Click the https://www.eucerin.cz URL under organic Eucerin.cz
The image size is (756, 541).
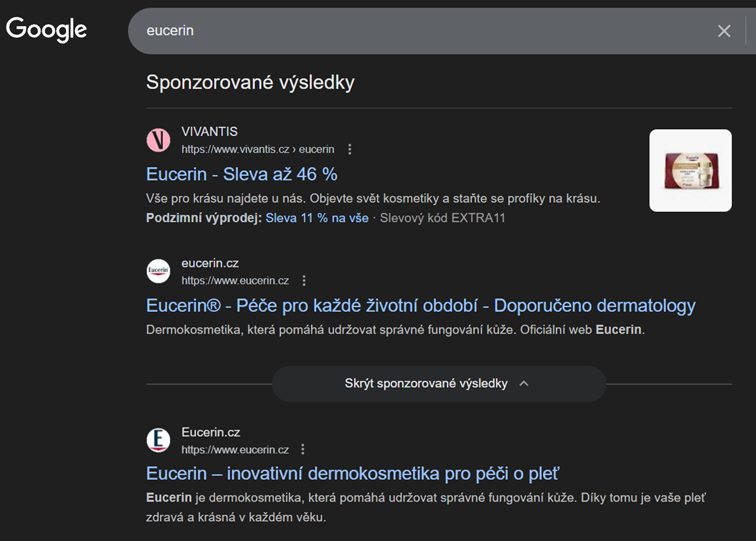(x=235, y=449)
